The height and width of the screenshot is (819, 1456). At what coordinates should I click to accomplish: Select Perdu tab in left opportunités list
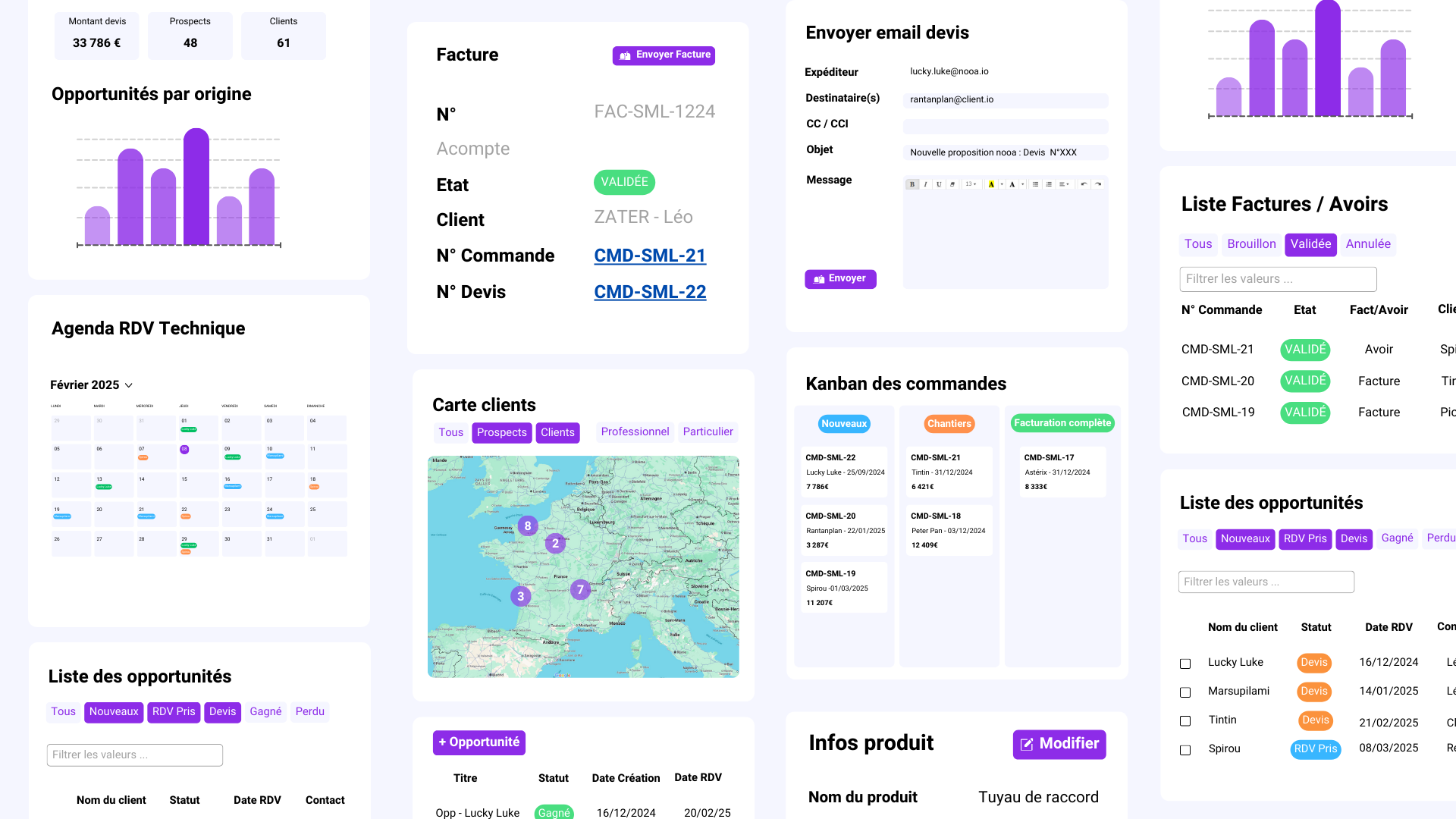pos(309,712)
